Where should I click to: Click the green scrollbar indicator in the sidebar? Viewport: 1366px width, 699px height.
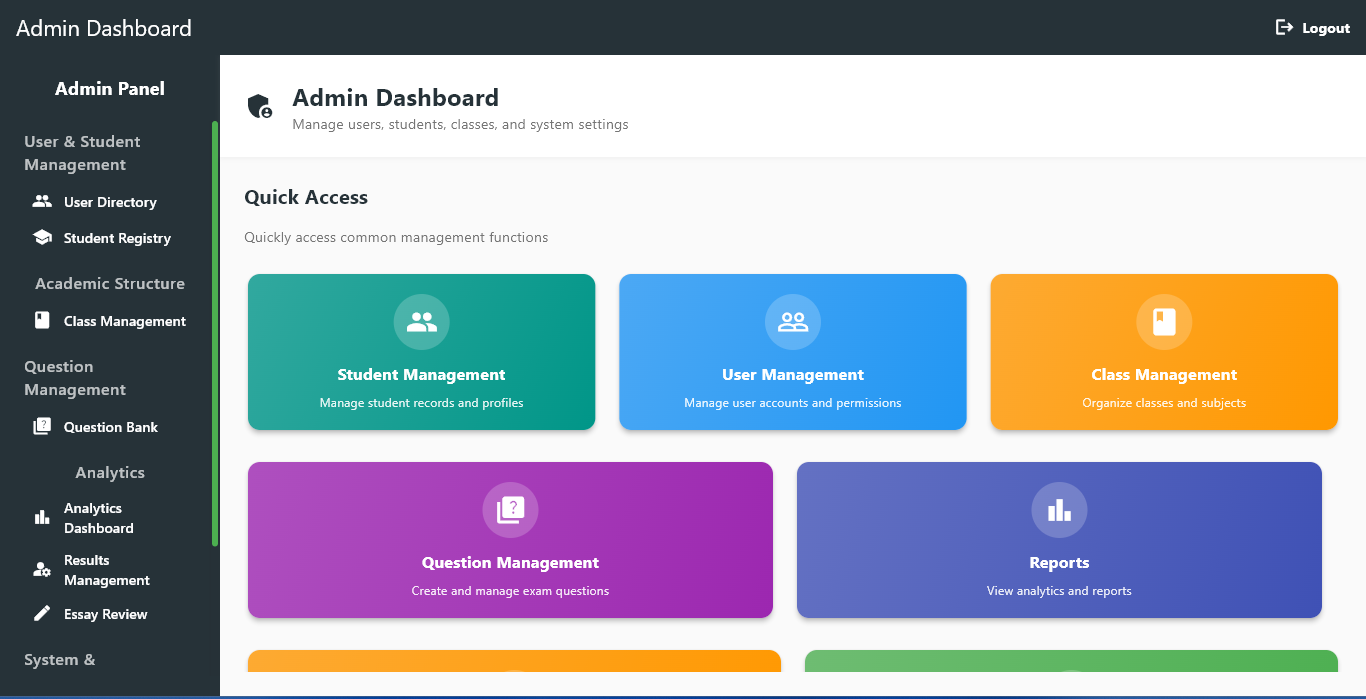(x=215, y=330)
